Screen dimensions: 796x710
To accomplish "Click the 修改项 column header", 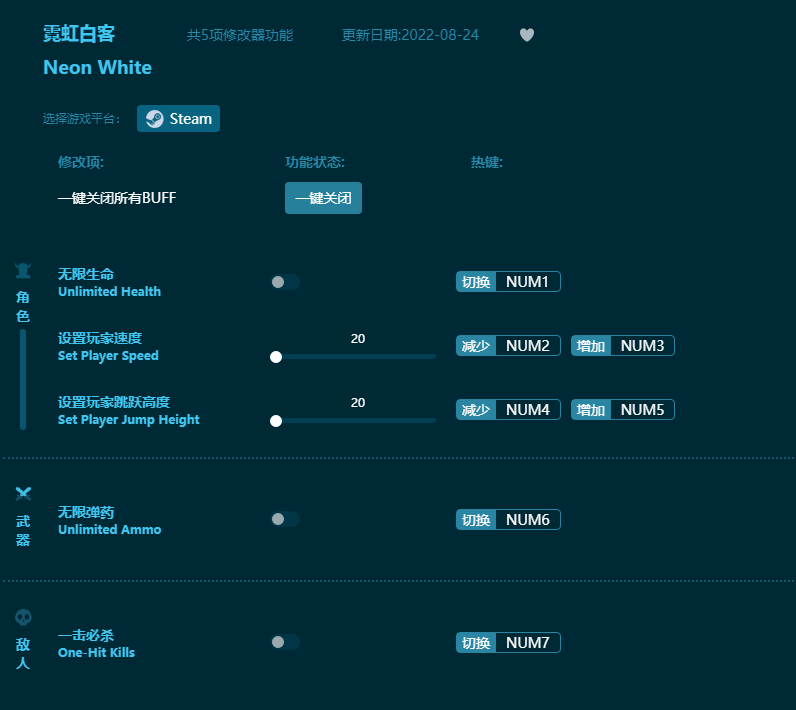I will [x=81, y=162].
